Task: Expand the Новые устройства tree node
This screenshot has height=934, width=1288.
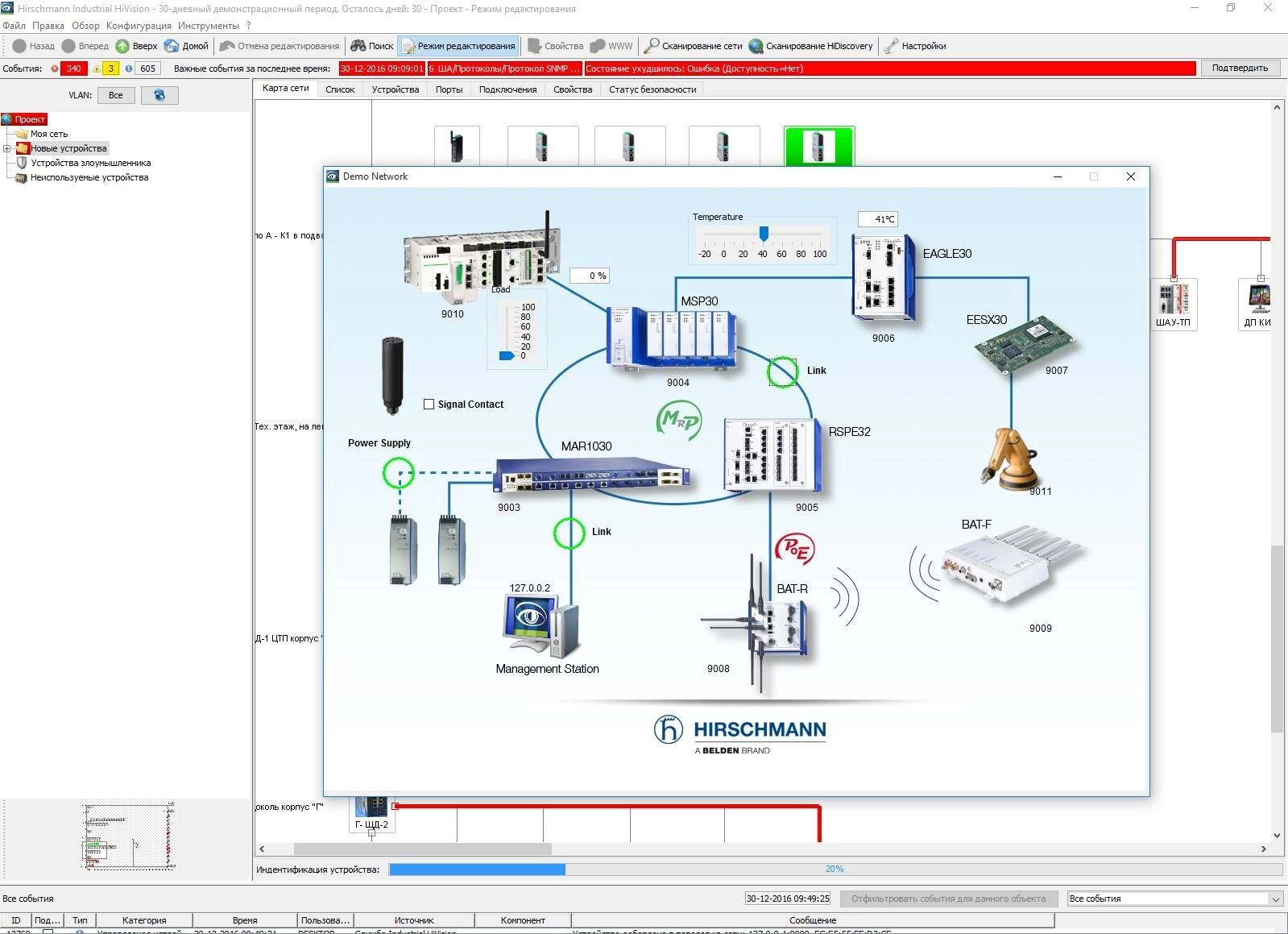Action: coord(6,148)
